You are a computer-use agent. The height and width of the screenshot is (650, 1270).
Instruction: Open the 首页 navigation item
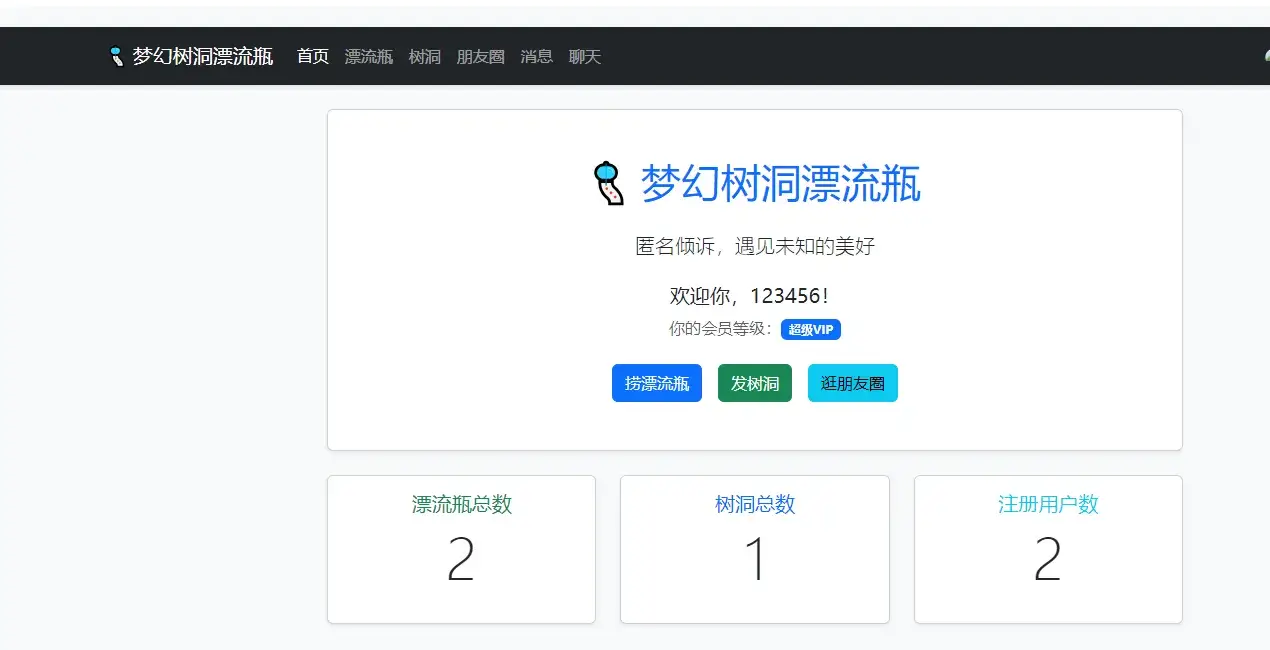coord(312,56)
